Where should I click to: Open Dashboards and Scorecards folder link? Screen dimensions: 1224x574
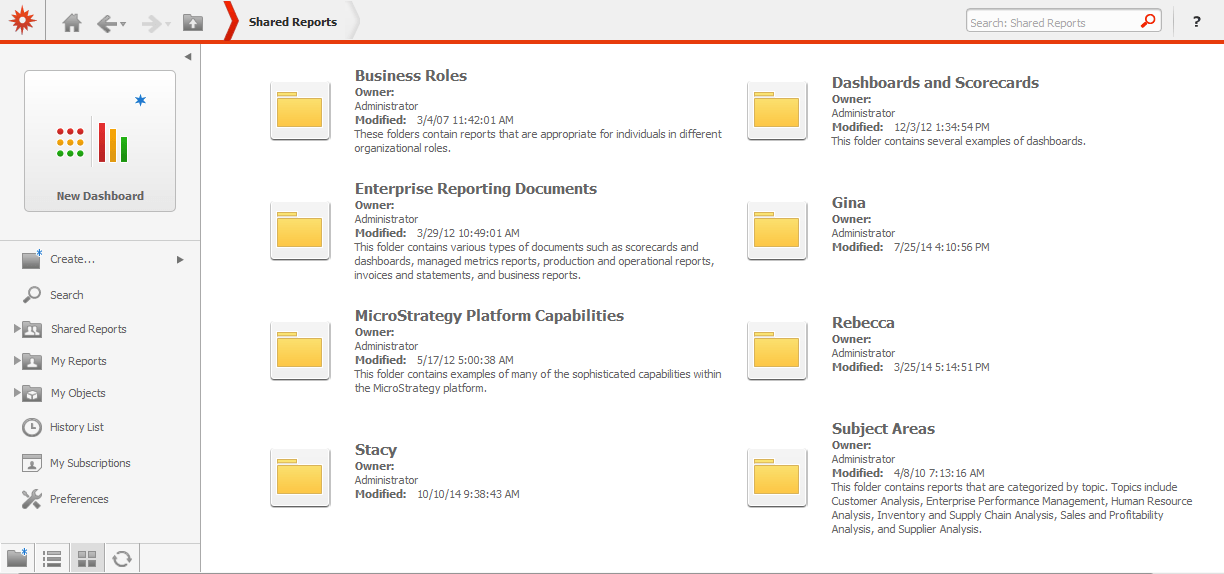(935, 82)
